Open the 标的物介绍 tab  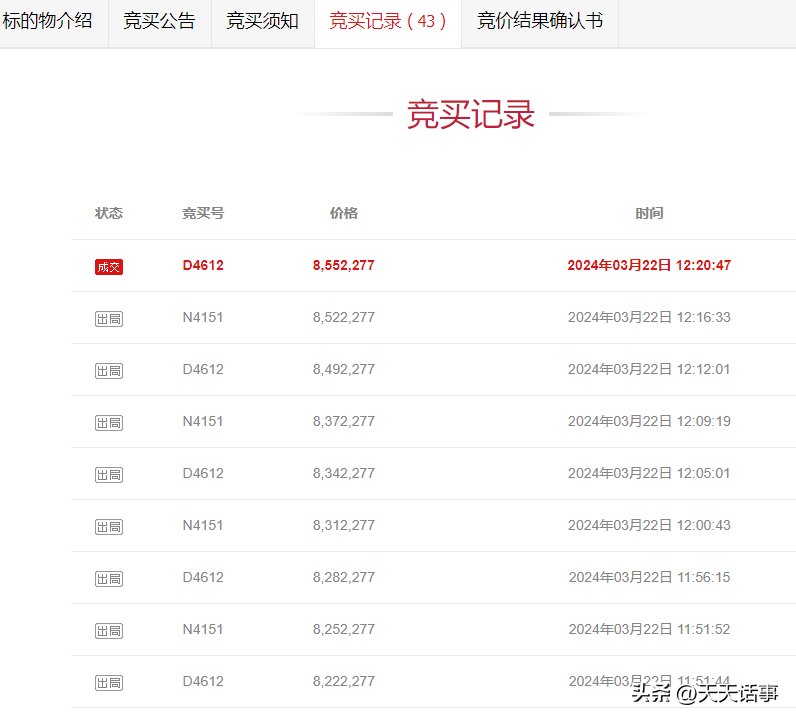48,21
